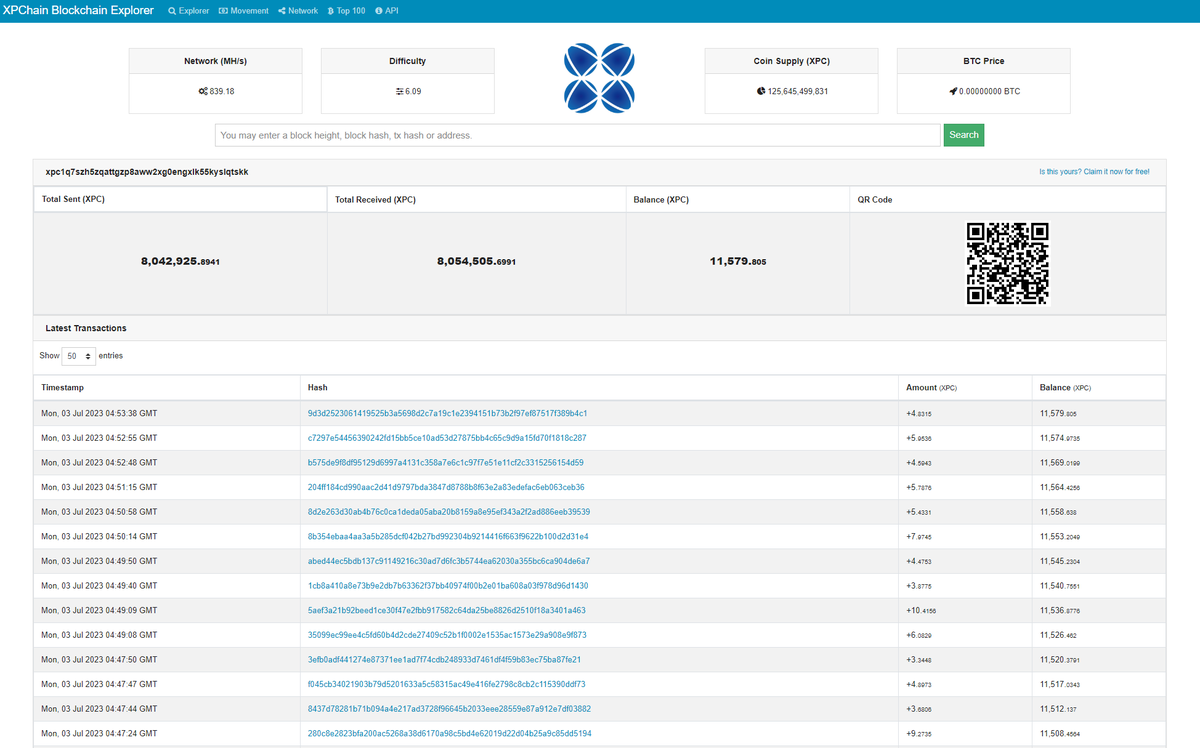Open transaction hash starting 280c8e2823bfa200
The width and height of the screenshot is (1200, 748).
pos(450,734)
